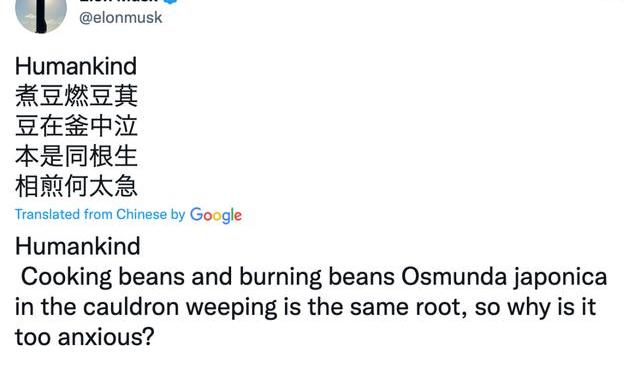Image resolution: width=640 pixels, height=369 pixels.
Task: Click the word "Cooking" in the translation
Action: 67,277
